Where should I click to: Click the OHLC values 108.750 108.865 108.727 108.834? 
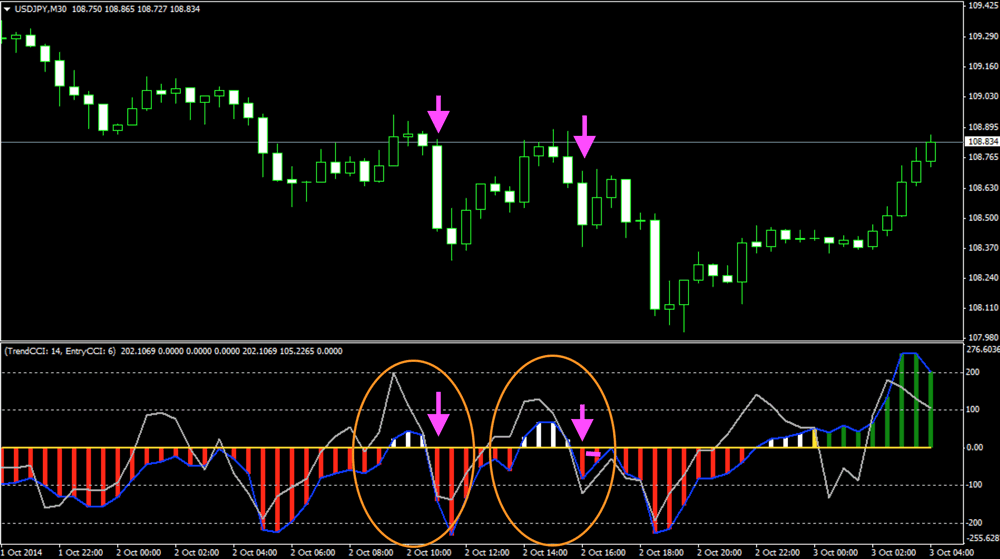coord(136,9)
